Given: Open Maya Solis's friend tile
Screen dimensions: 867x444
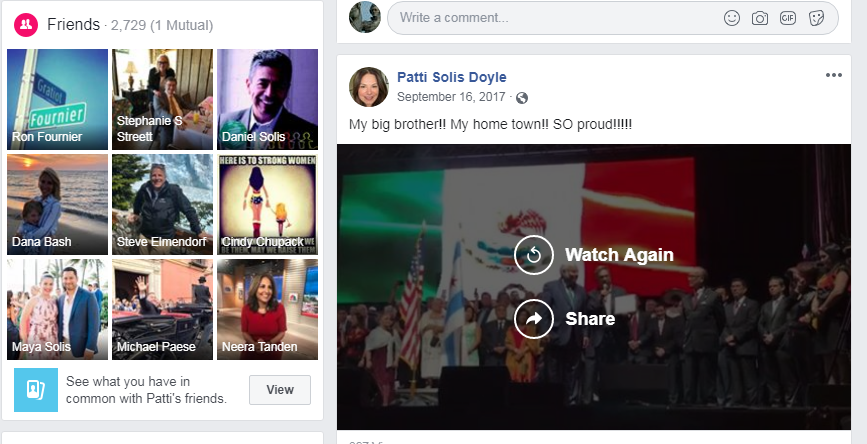Looking at the screenshot, I should [x=58, y=310].
